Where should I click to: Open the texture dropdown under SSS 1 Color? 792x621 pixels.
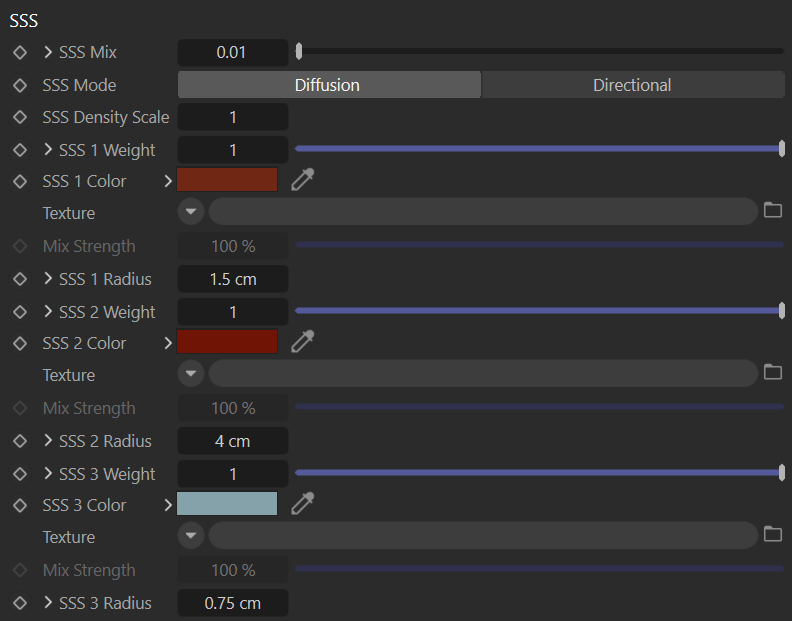click(191, 211)
